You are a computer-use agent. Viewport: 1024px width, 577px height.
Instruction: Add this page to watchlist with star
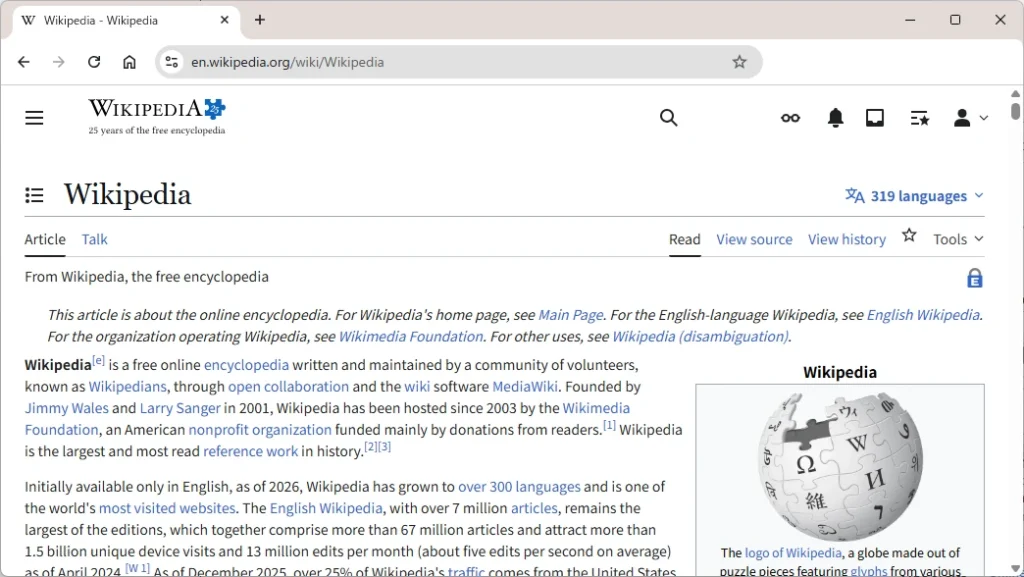(909, 235)
